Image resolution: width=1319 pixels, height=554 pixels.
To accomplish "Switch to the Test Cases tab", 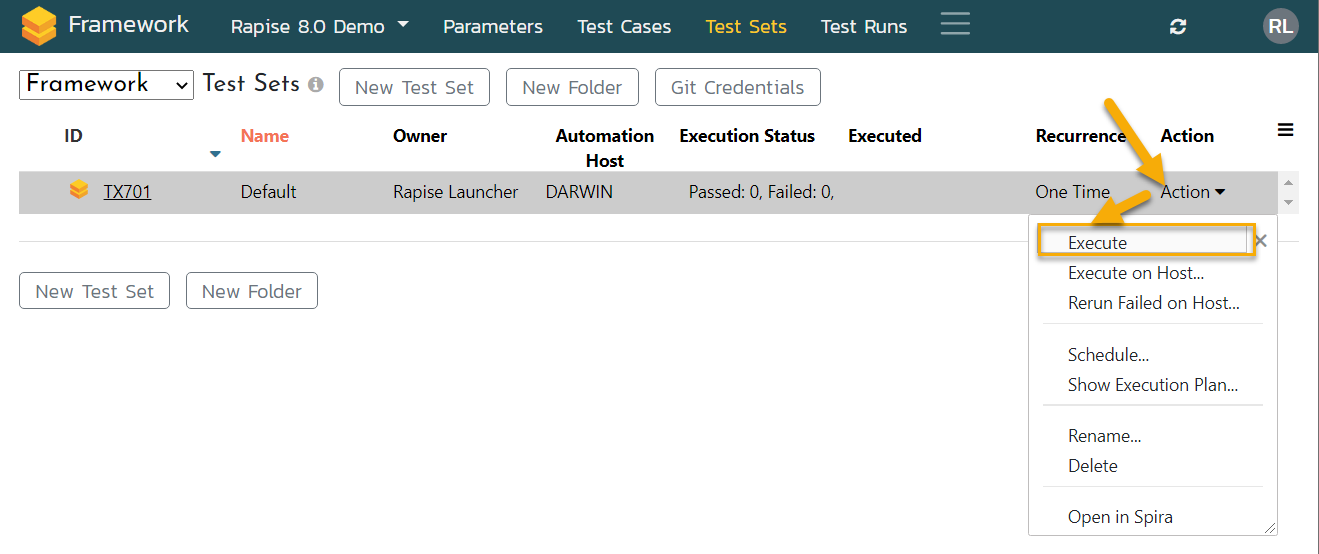I will pyautogui.click(x=624, y=27).
